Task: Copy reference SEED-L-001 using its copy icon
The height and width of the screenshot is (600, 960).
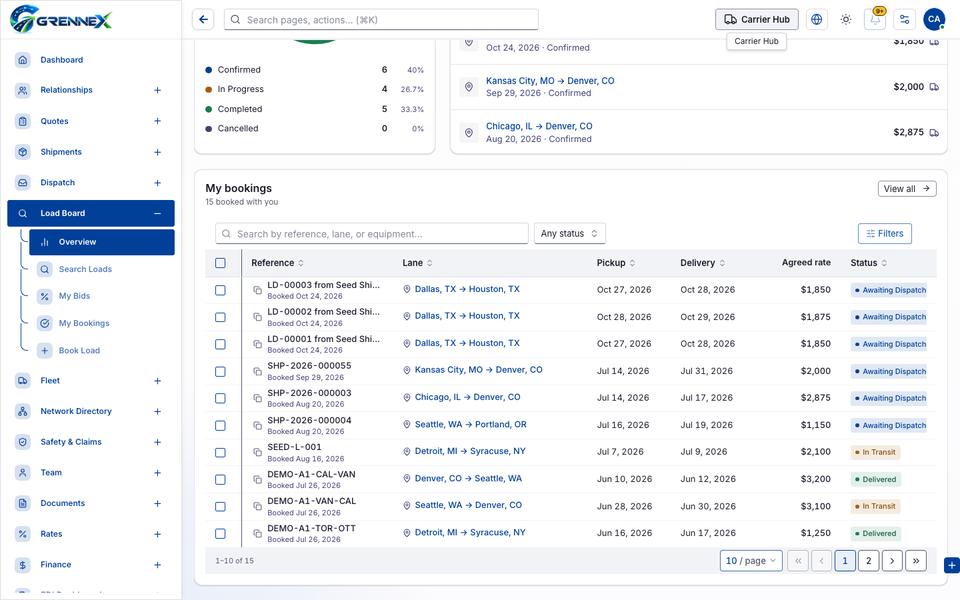Action: point(257,452)
